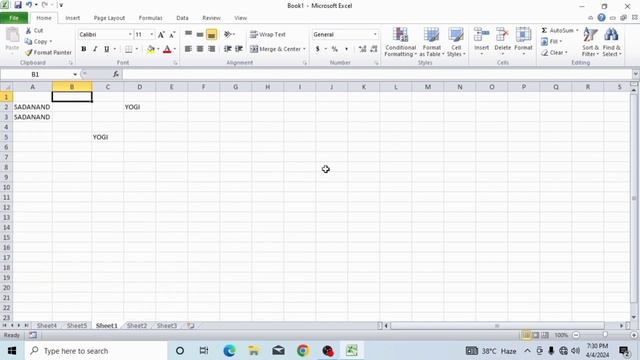The image size is (640, 360).
Task: Click Find & Select button
Action: tap(611, 42)
